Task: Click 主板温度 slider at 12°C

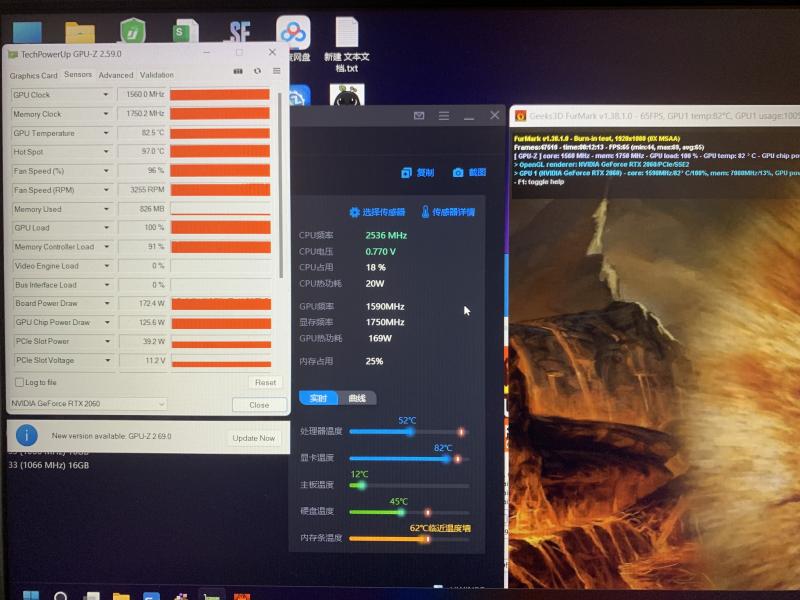Action: click(x=361, y=485)
